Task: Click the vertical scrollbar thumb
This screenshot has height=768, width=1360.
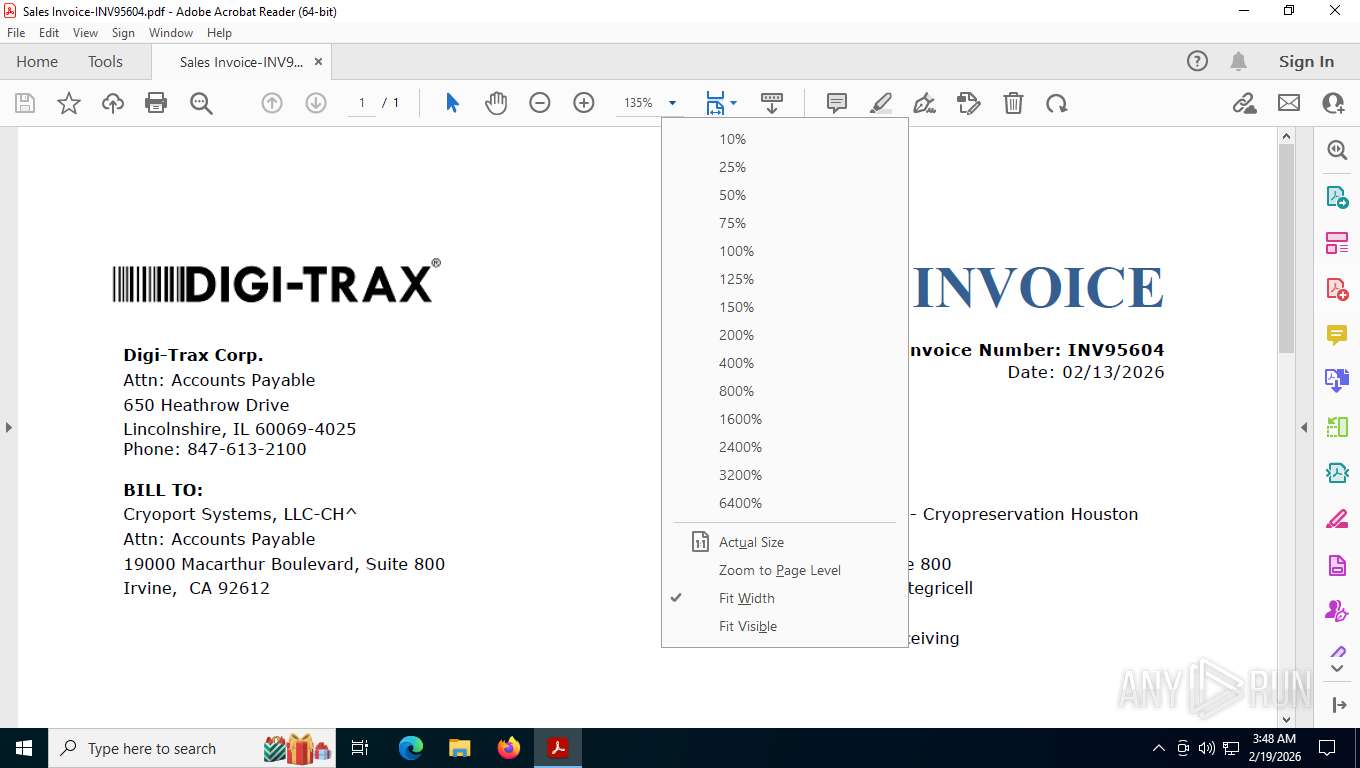Action: (1286, 247)
